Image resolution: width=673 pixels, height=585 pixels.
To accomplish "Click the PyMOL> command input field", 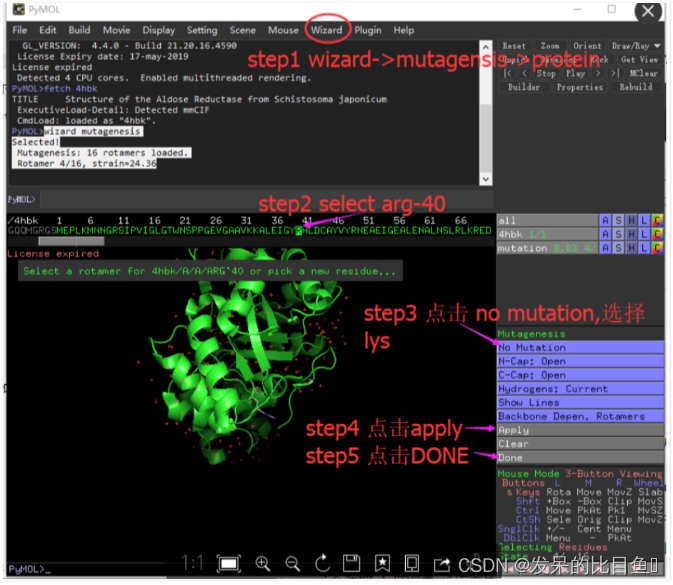I will point(266,200).
